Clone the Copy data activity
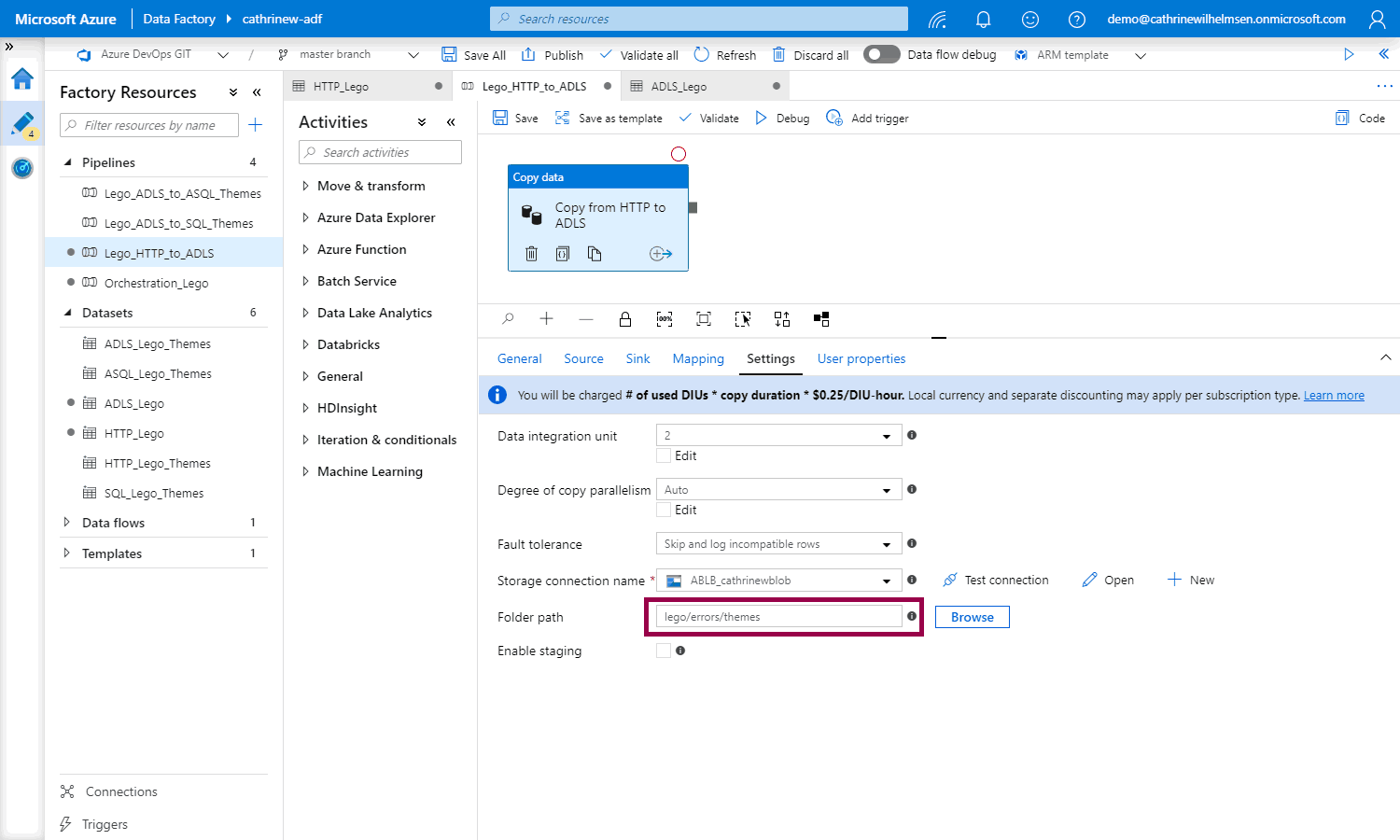 tap(595, 254)
